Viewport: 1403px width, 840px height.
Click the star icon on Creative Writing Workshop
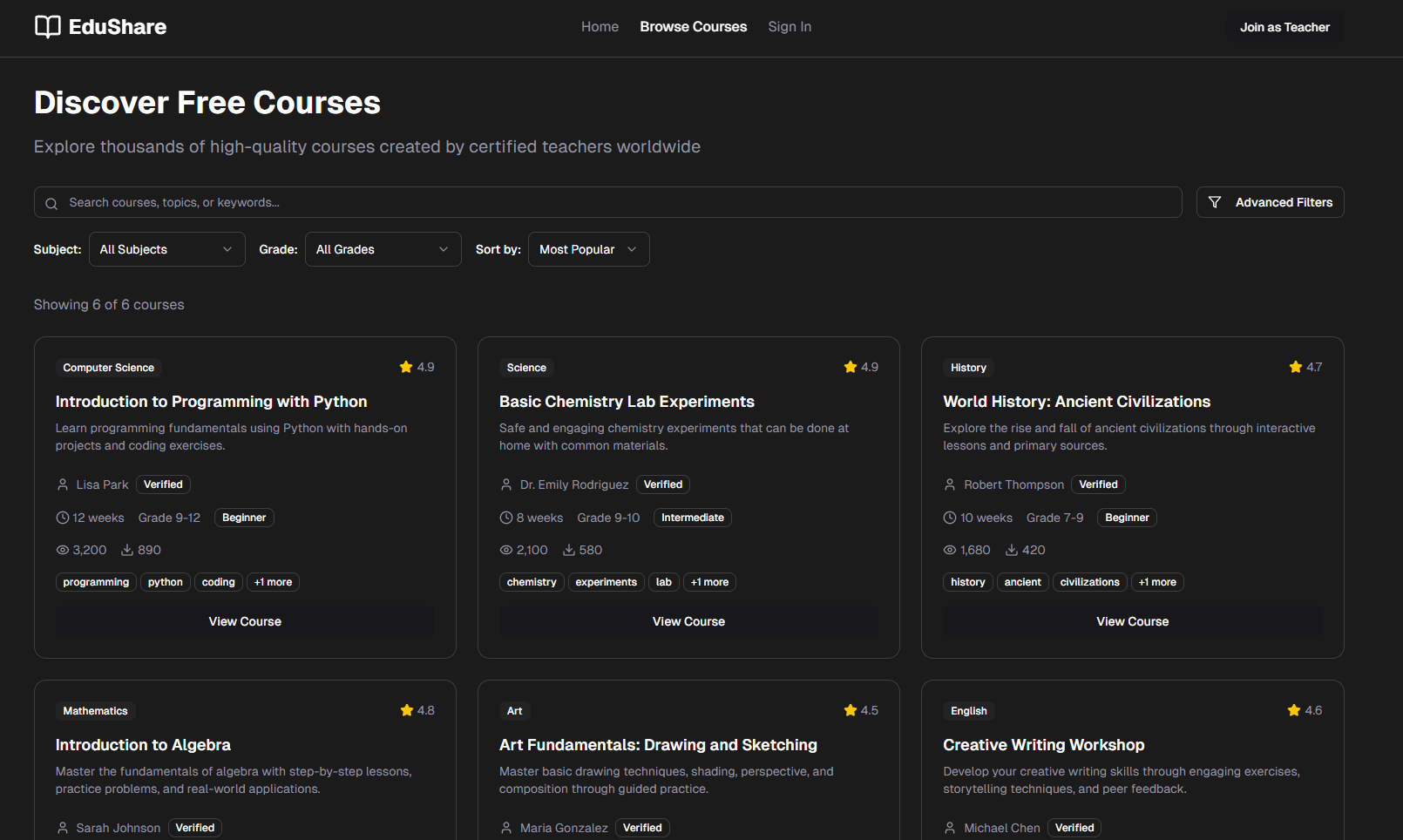pos(1294,710)
